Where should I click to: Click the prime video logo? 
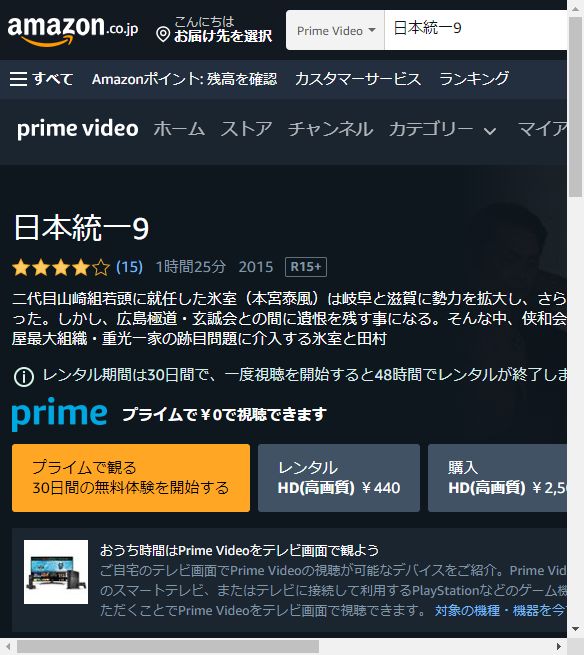click(78, 128)
